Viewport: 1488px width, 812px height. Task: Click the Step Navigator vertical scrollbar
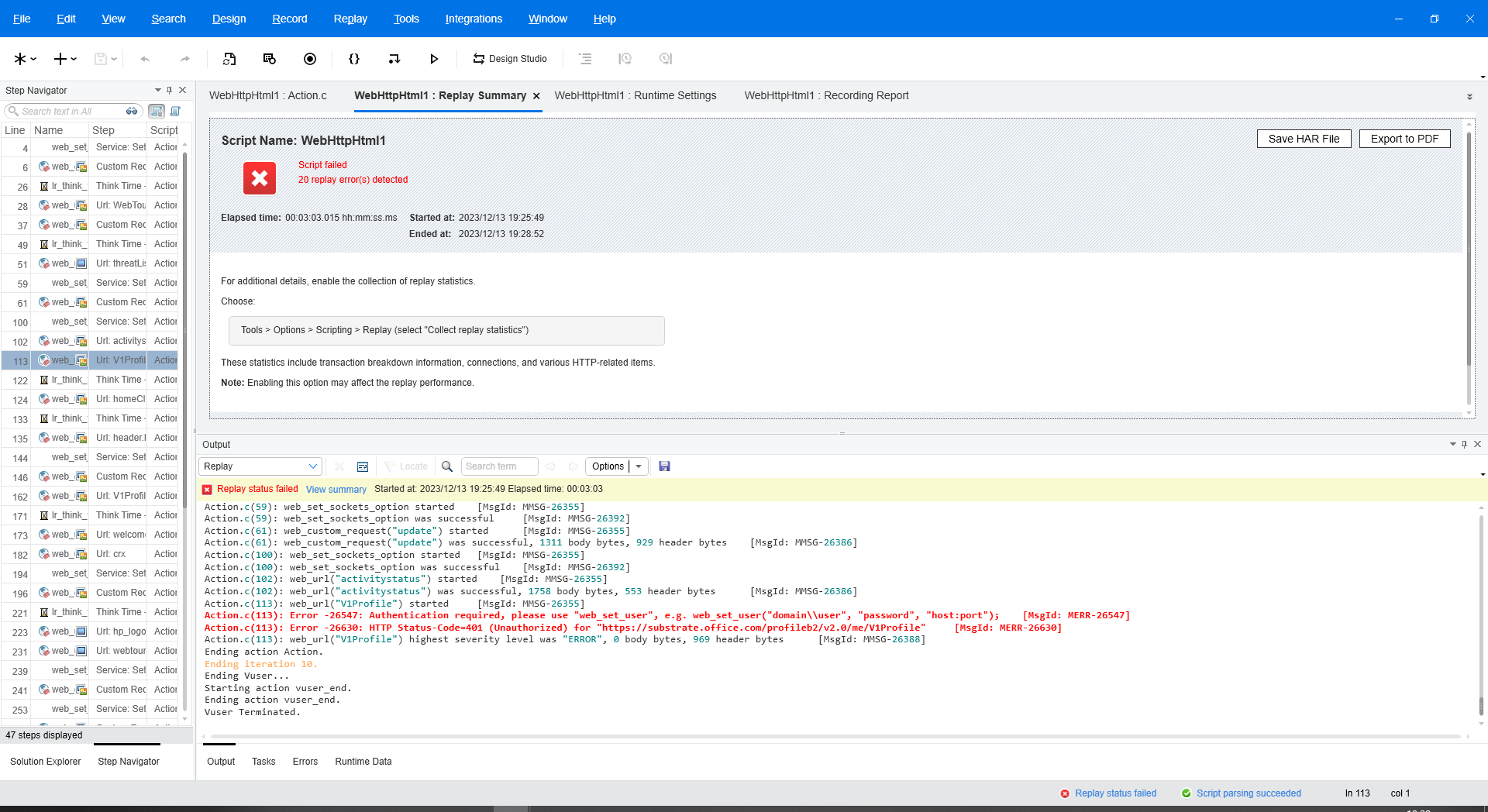coord(184,330)
